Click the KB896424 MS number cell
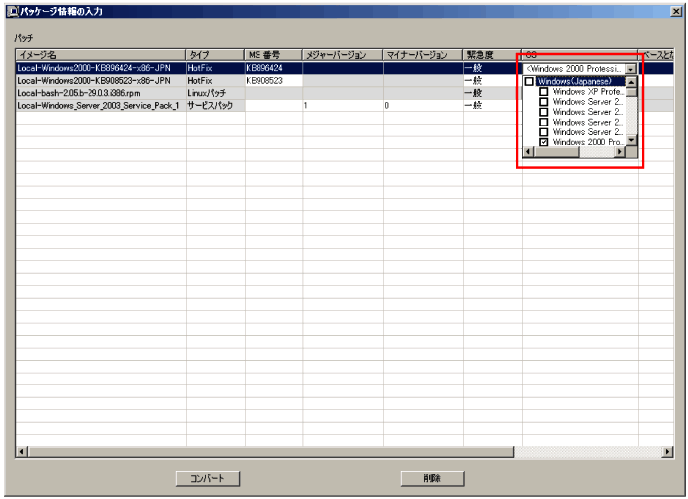 click(273, 68)
